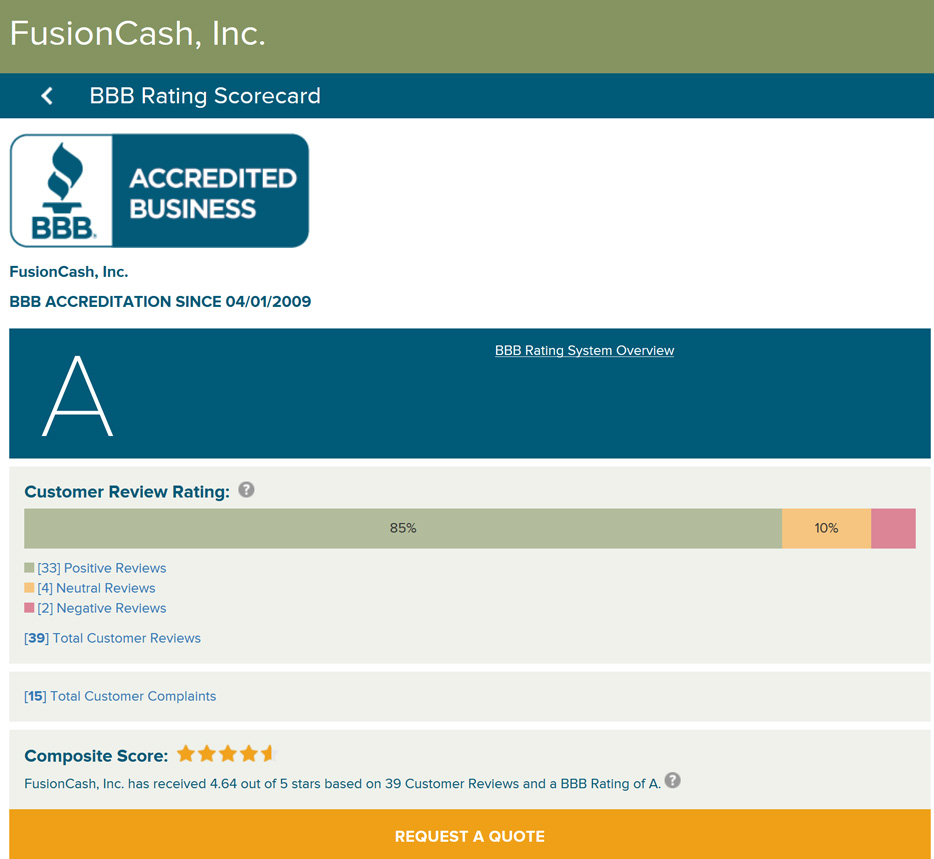Open the 39 Total Customer Reviews link
The height and width of the screenshot is (859, 934).
point(113,638)
